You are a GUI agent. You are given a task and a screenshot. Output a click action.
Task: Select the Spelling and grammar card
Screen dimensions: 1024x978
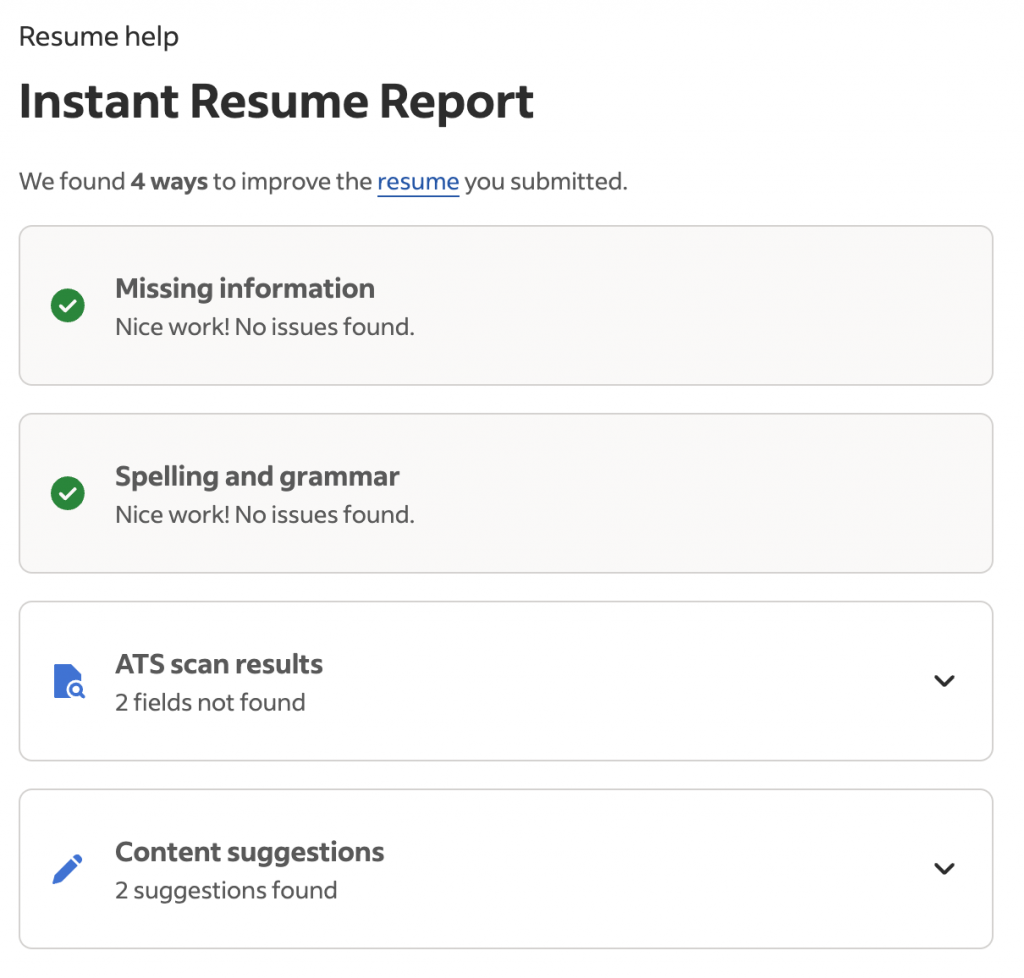point(507,493)
